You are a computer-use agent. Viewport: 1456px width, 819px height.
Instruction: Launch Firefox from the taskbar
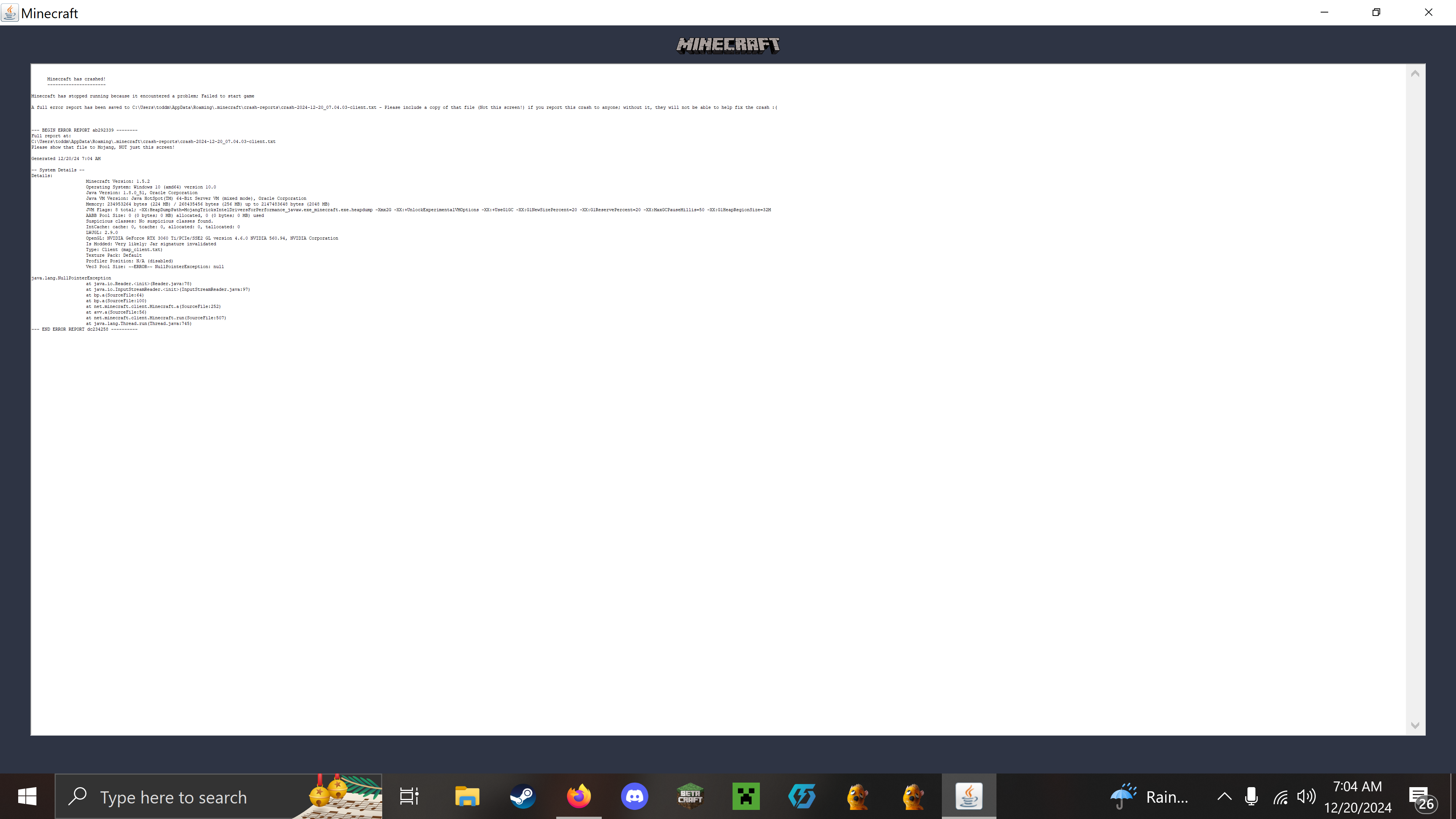point(578,796)
